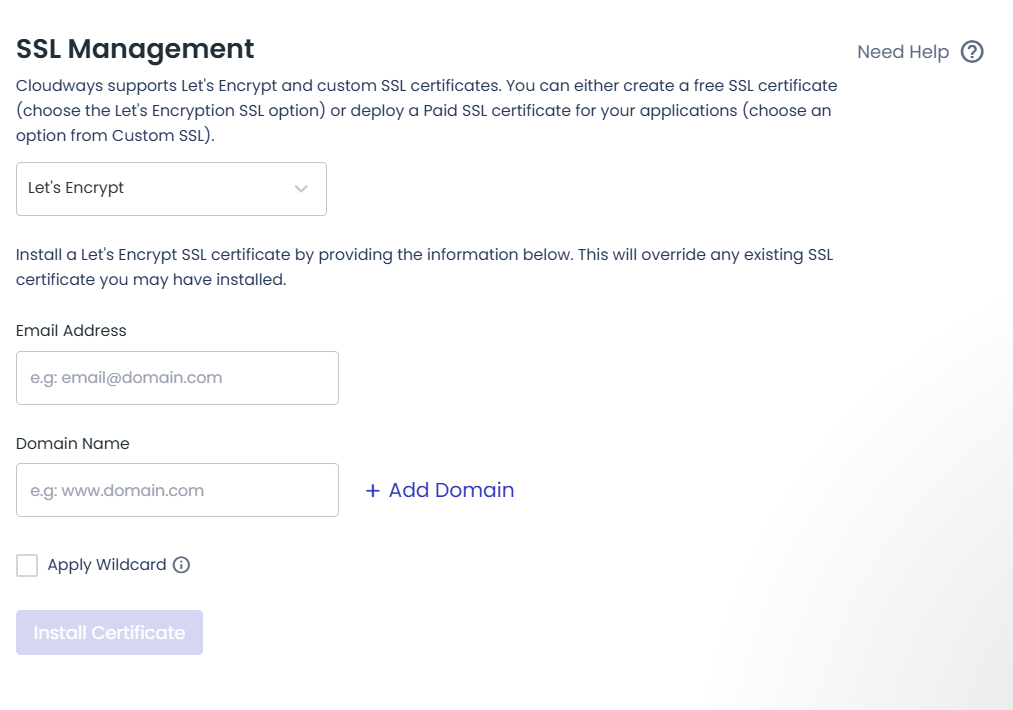Focus the Email Address input field

(x=177, y=378)
